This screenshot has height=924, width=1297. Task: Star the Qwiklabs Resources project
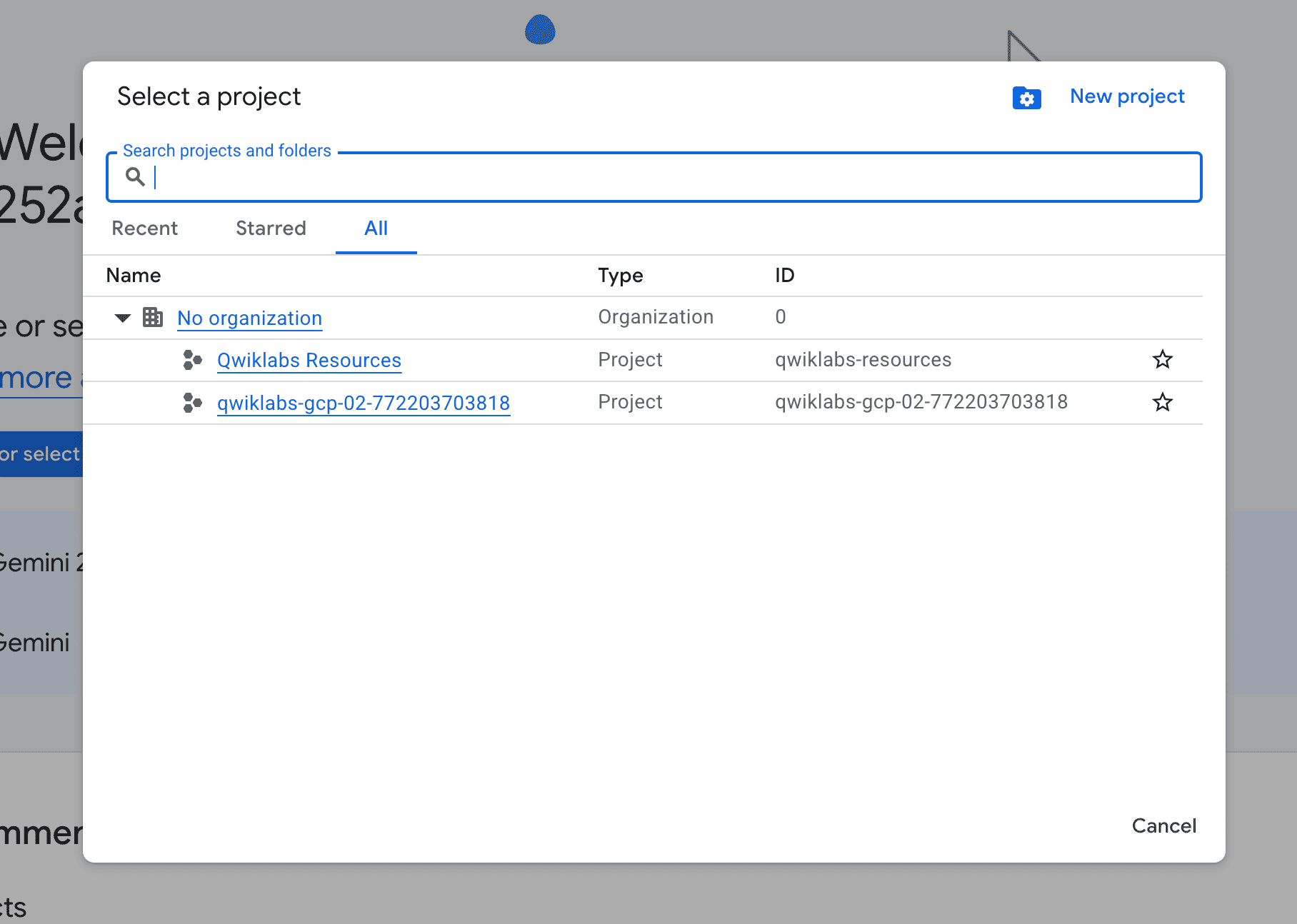click(x=1162, y=360)
